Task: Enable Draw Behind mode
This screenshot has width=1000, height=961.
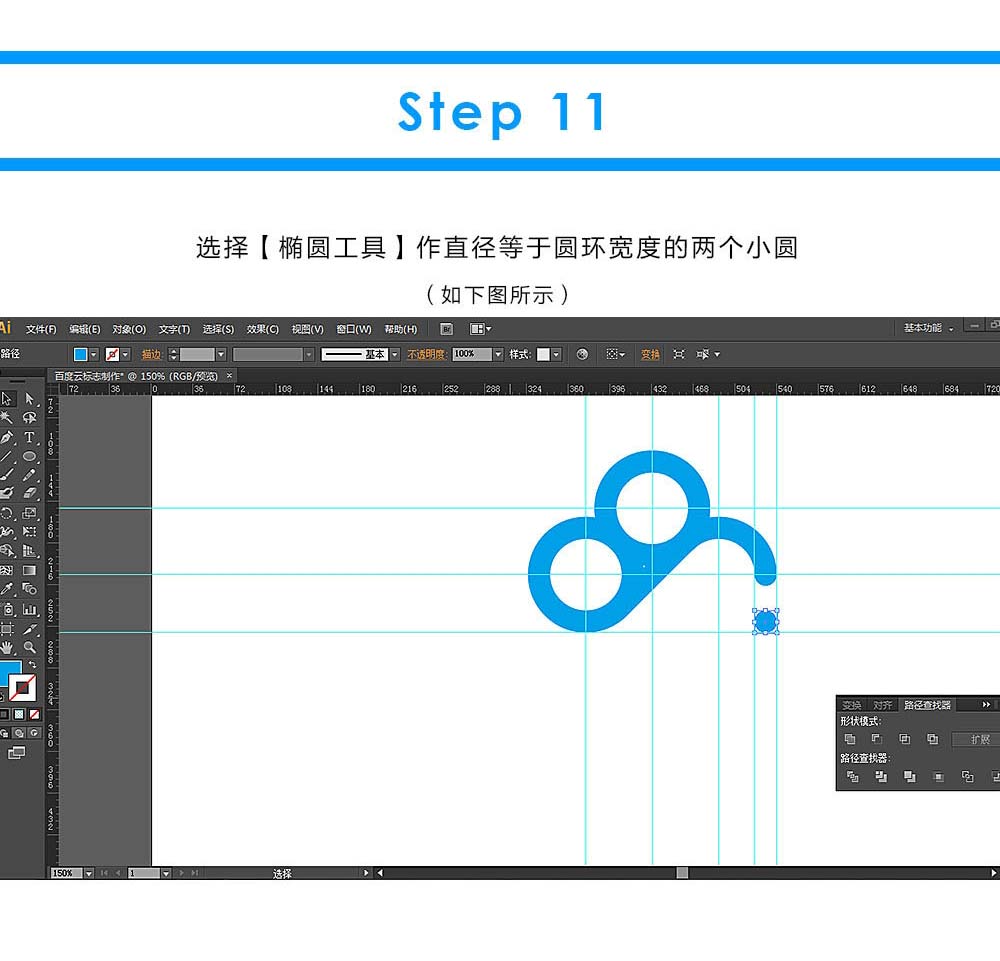Action: [19, 733]
